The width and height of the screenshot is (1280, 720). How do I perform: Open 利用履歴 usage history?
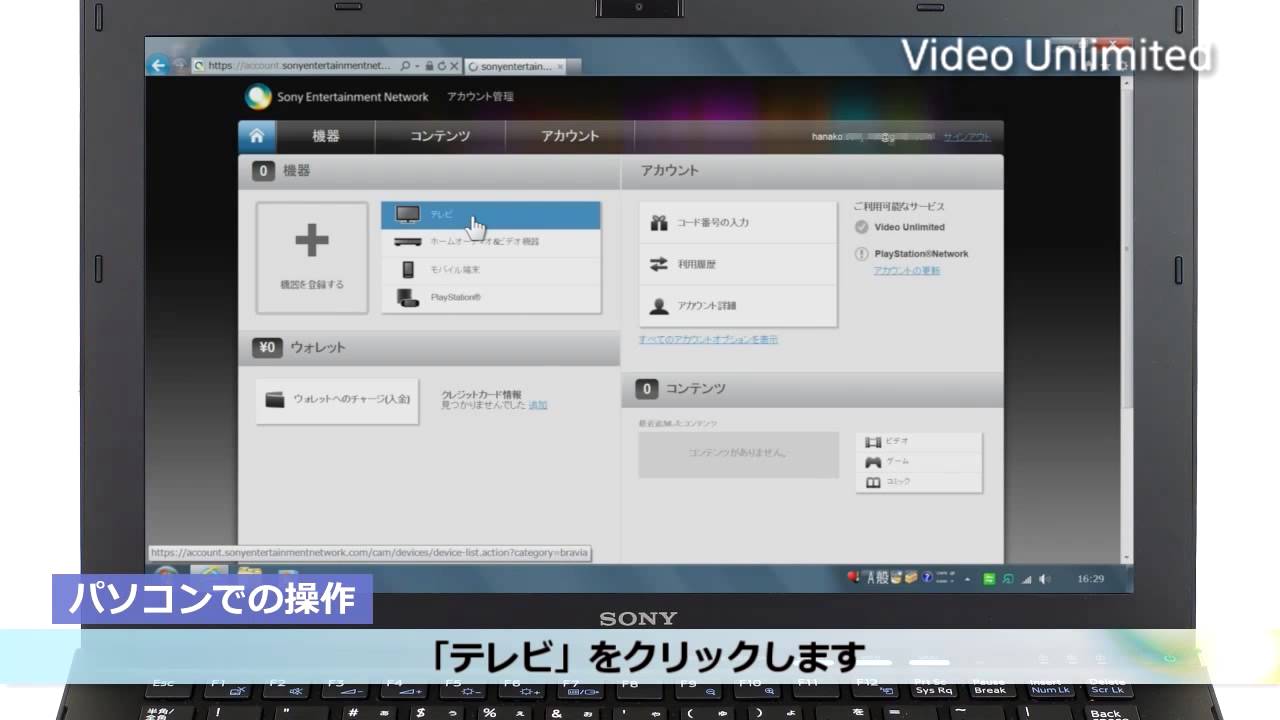click(738, 264)
